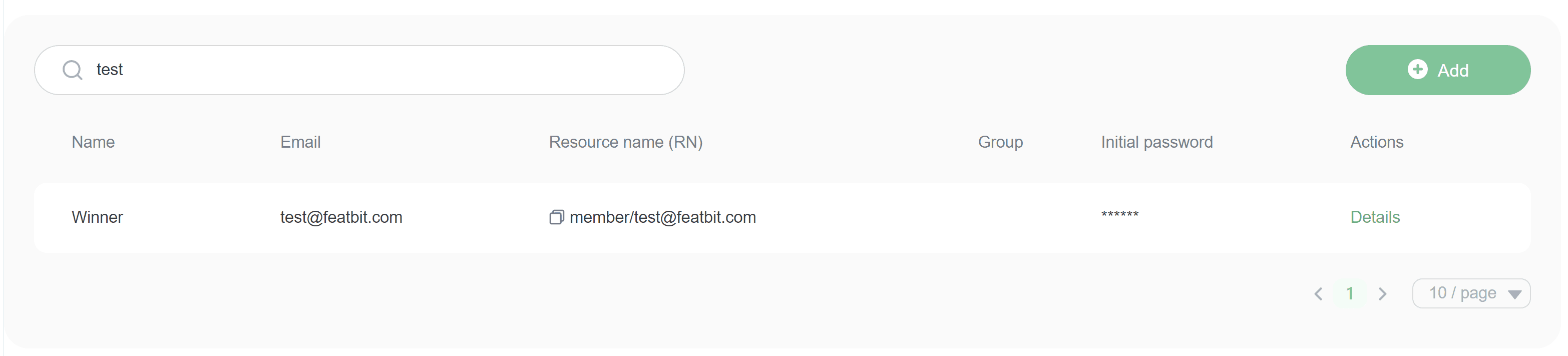This screenshot has height=356, width=1568.
Task: Open Details for the Winner member
Action: point(1374,217)
